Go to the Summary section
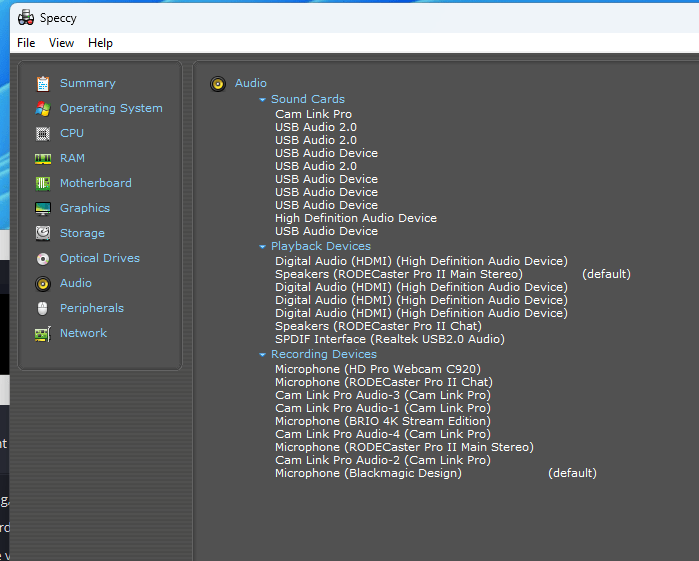This screenshot has width=699, height=561. (x=88, y=83)
